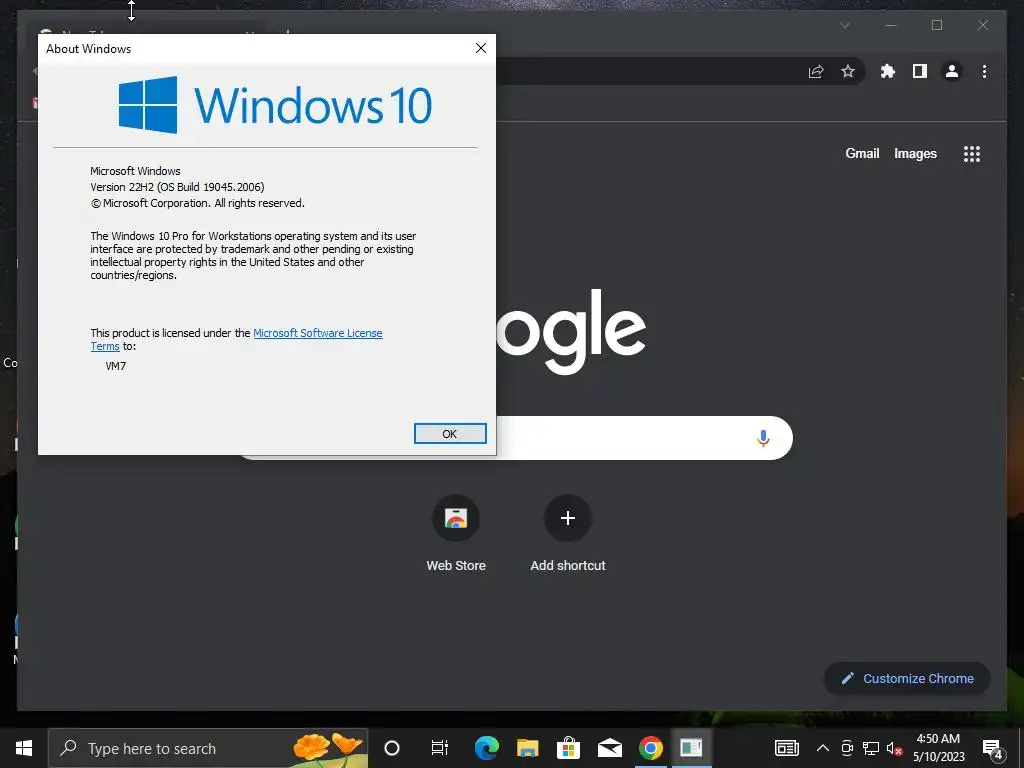The height and width of the screenshot is (768, 1024).
Task: Click Meet Now tray icon
Action: coord(847,748)
